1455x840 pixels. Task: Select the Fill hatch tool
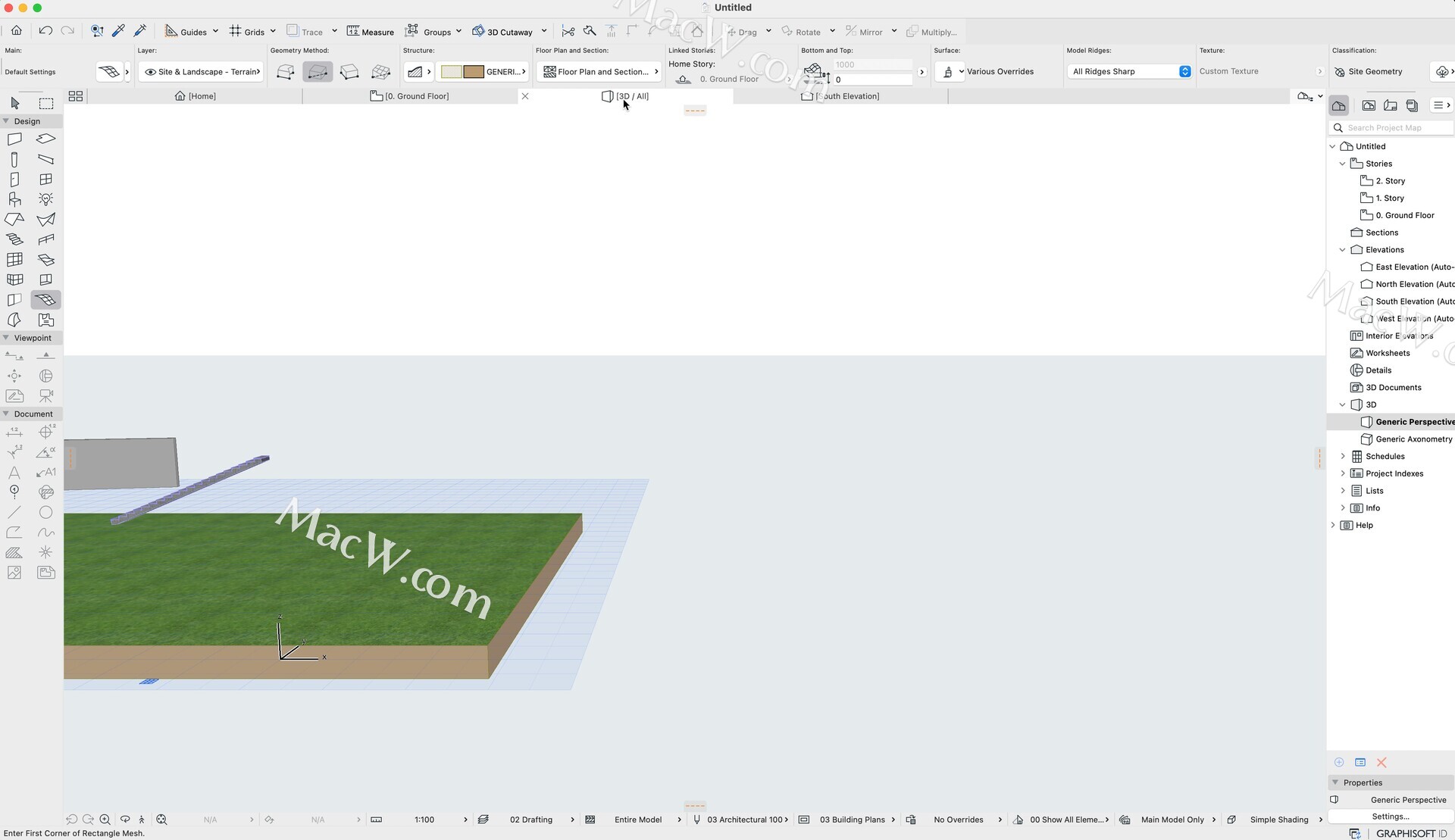point(14,552)
